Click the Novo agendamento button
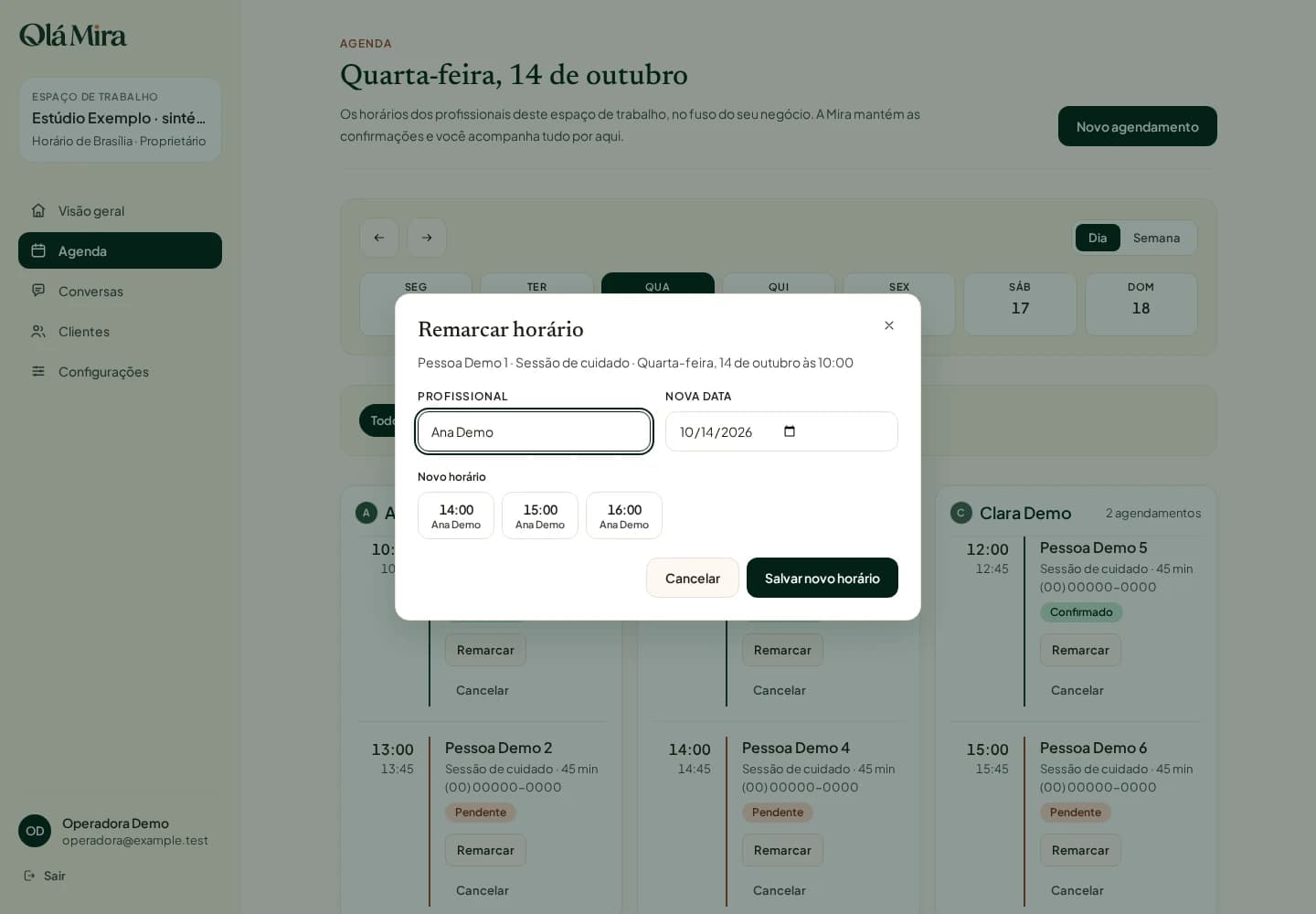The width and height of the screenshot is (1316, 914). pyautogui.click(x=1138, y=126)
